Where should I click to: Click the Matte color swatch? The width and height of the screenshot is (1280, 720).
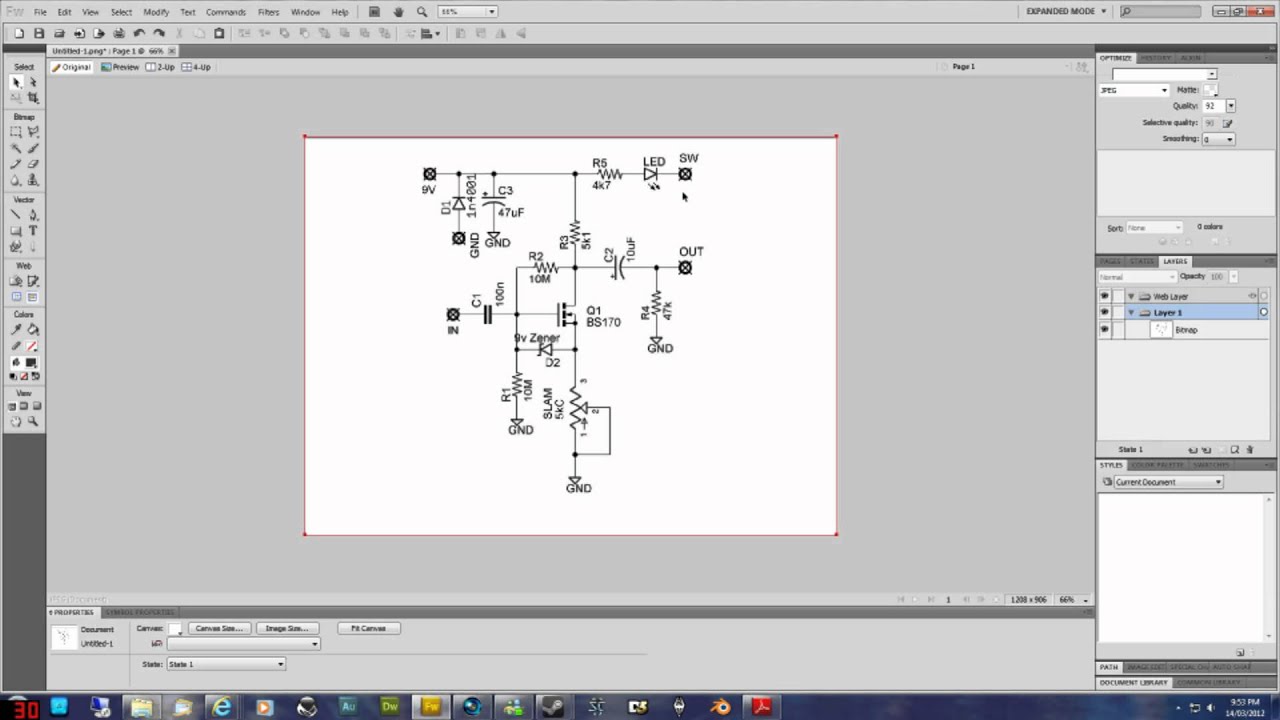pos(1209,90)
